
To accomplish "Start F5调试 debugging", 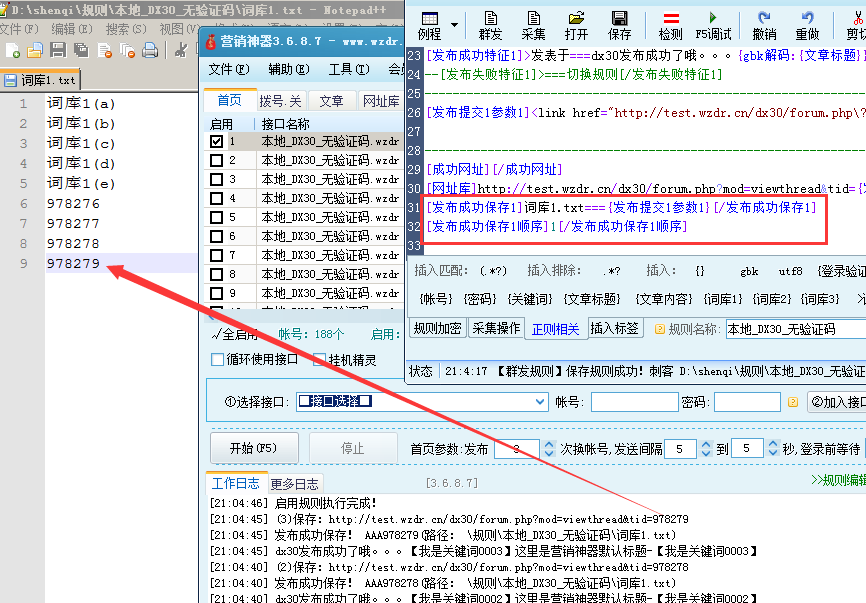I will 714,25.
